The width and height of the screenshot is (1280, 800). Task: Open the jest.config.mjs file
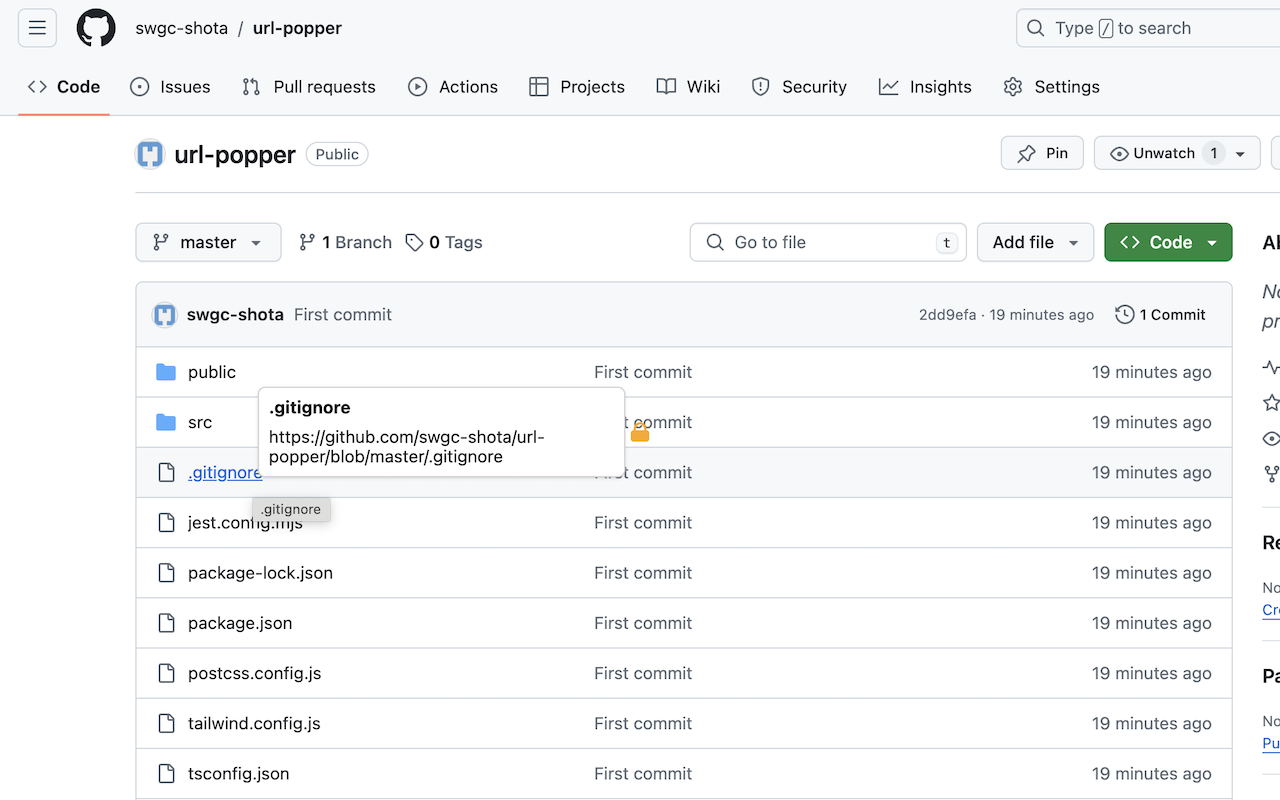coord(245,522)
